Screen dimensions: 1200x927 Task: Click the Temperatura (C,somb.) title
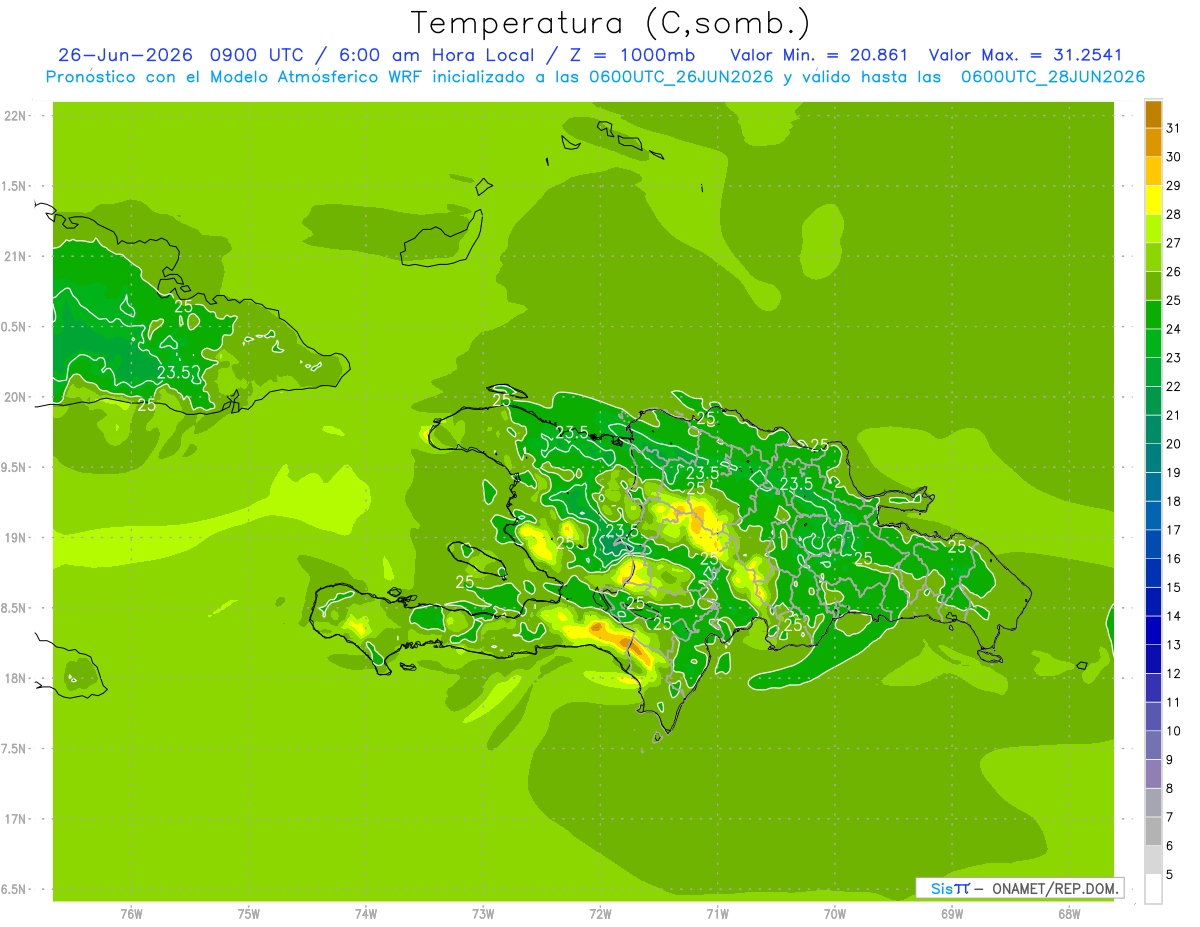(x=611, y=22)
